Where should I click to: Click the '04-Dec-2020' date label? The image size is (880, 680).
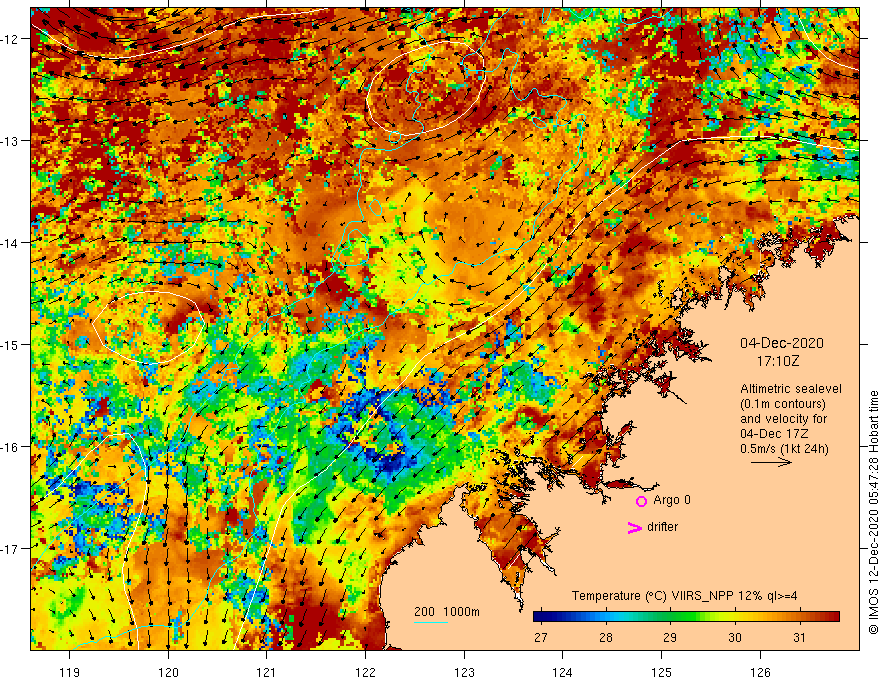pyautogui.click(x=782, y=343)
